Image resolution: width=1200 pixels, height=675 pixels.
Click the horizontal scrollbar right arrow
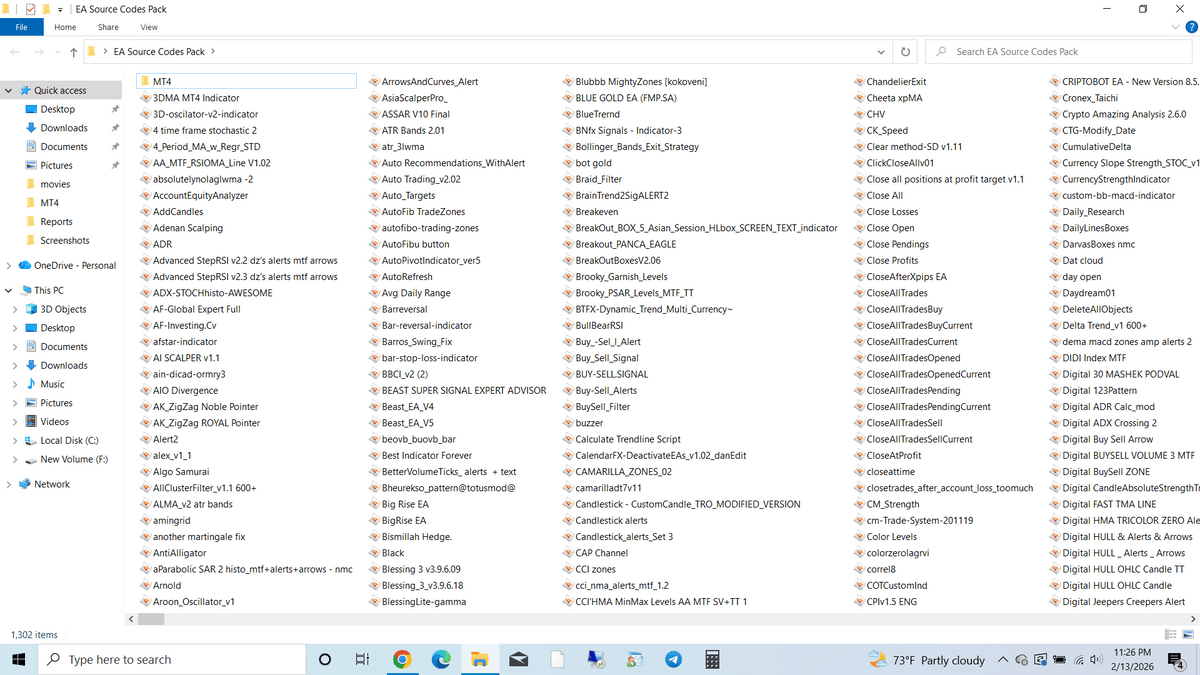click(x=1191, y=620)
